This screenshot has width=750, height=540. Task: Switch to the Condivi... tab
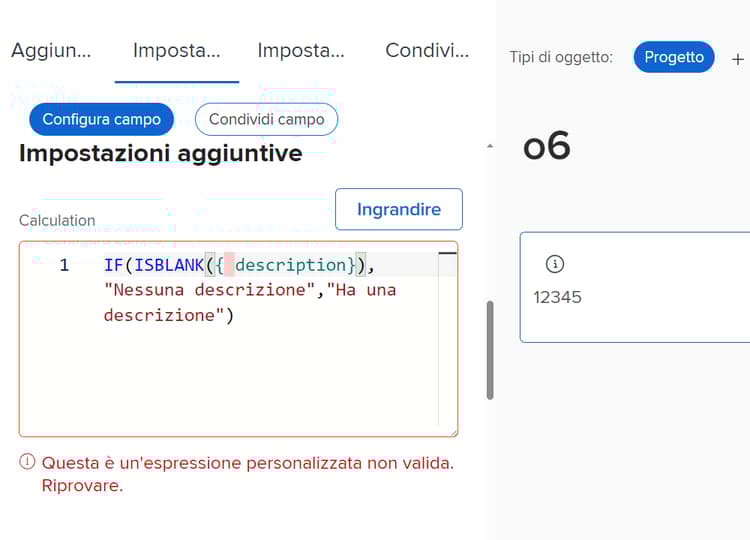click(427, 50)
